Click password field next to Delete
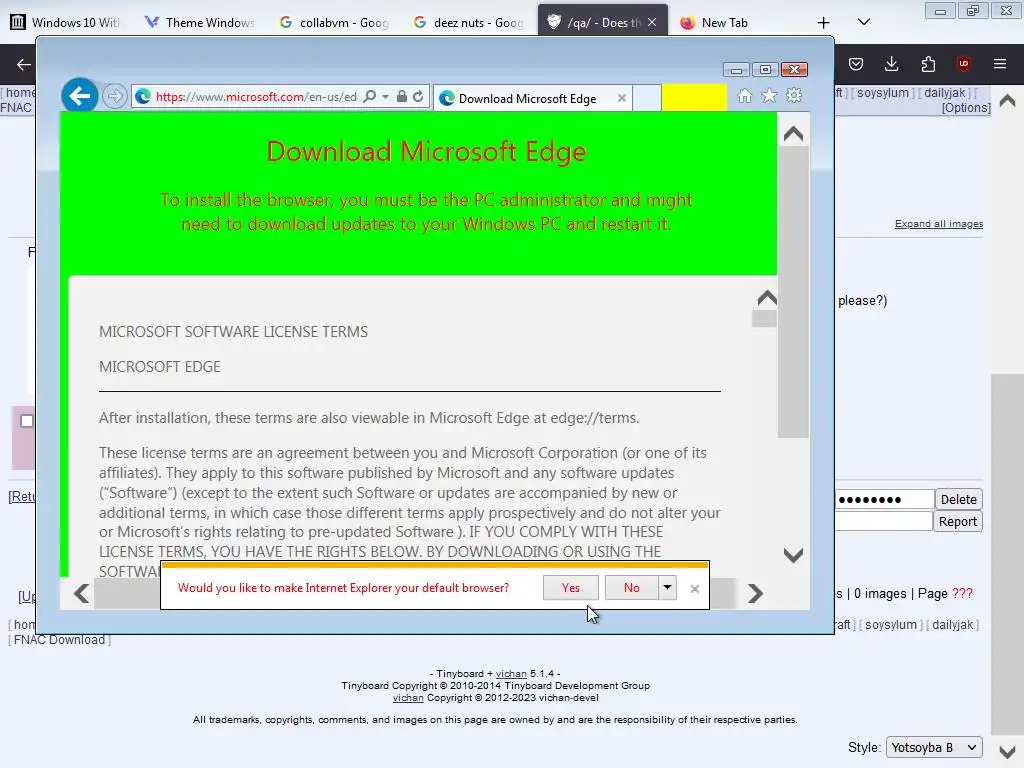The width and height of the screenshot is (1024, 768). [x=884, y=500]
